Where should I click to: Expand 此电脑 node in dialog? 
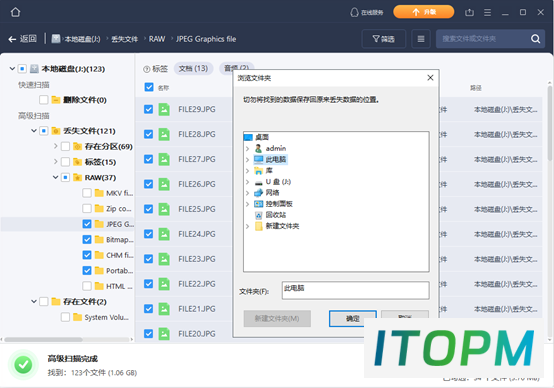tap(248, 159)
